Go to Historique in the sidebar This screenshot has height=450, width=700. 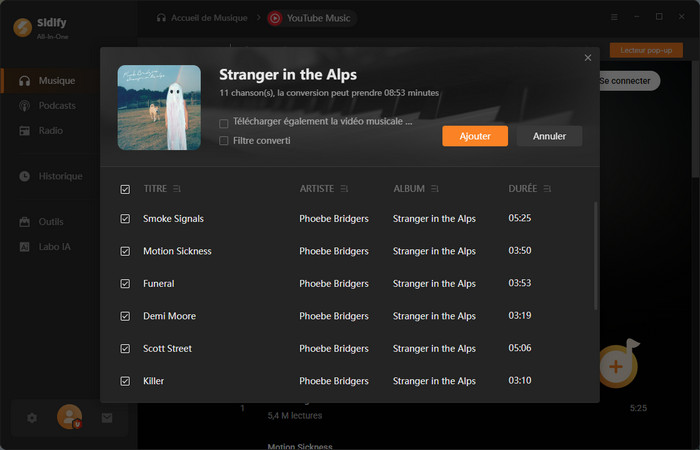(60, 176)
